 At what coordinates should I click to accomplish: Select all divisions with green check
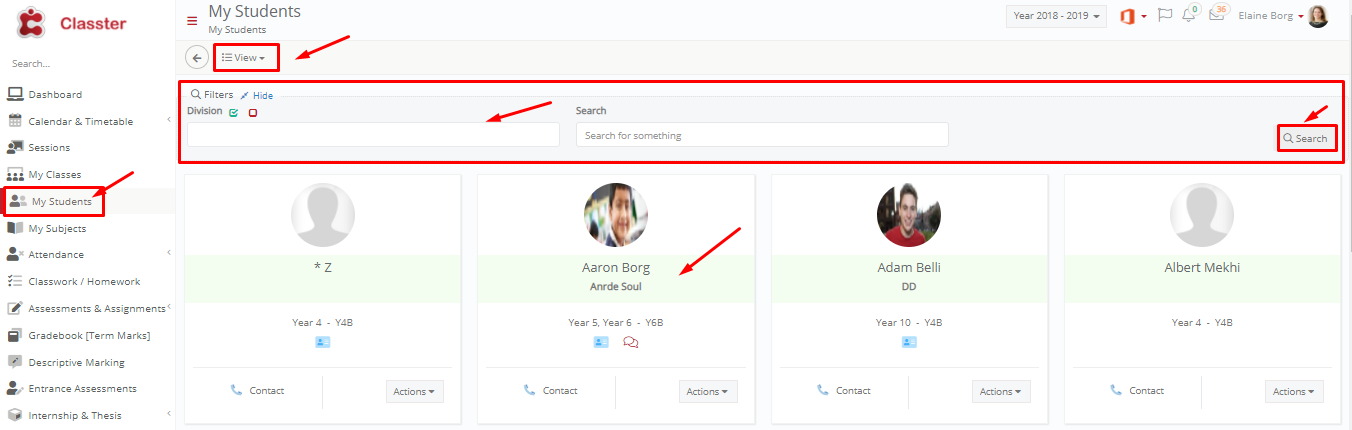233,112
